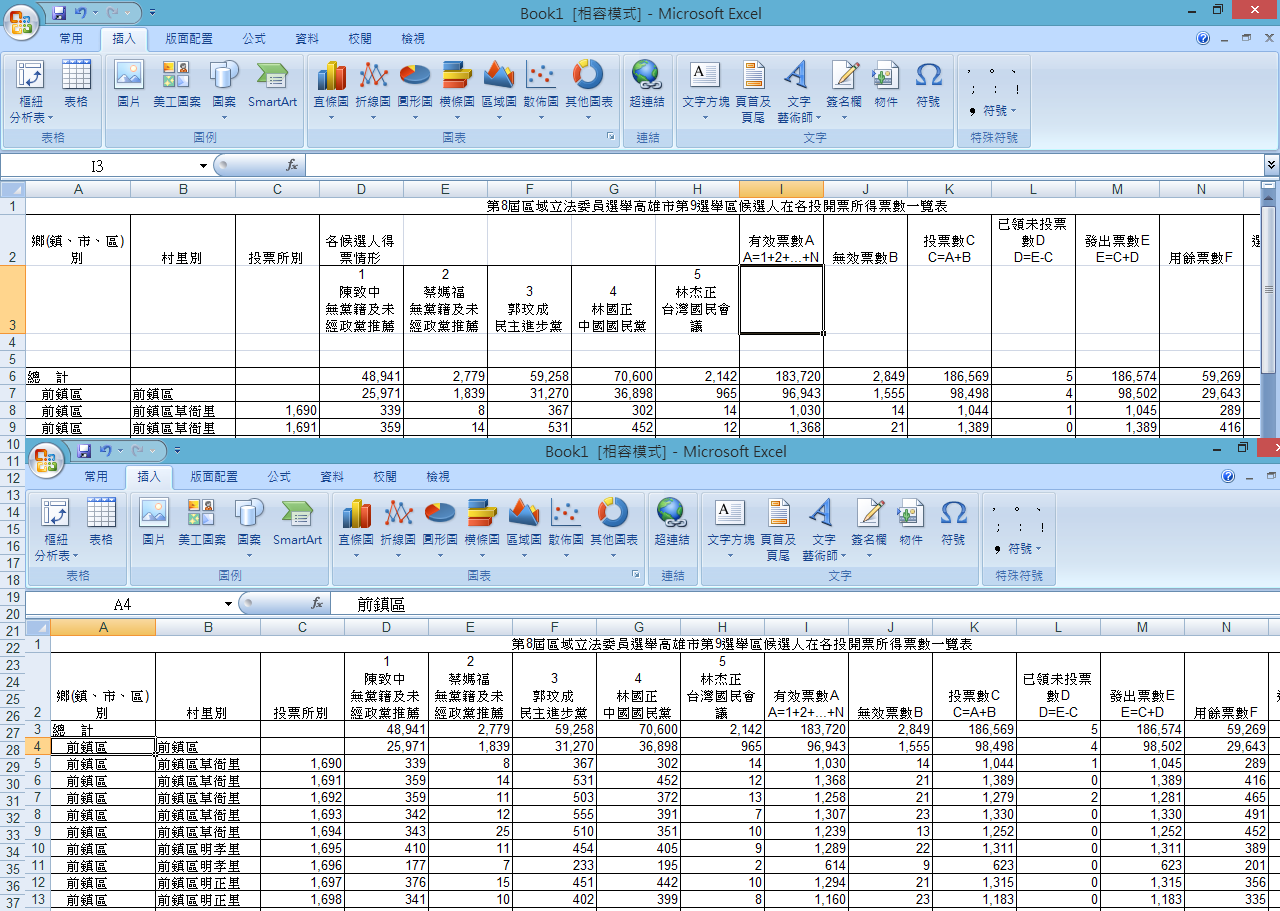Click 頁首及頁尾 icon in the upper ribbon
This screenshot has height=911, width=1280.
point(753,88)
